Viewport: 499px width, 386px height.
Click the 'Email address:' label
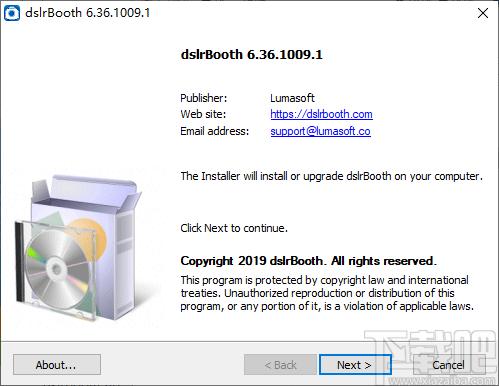click(215, 131)
